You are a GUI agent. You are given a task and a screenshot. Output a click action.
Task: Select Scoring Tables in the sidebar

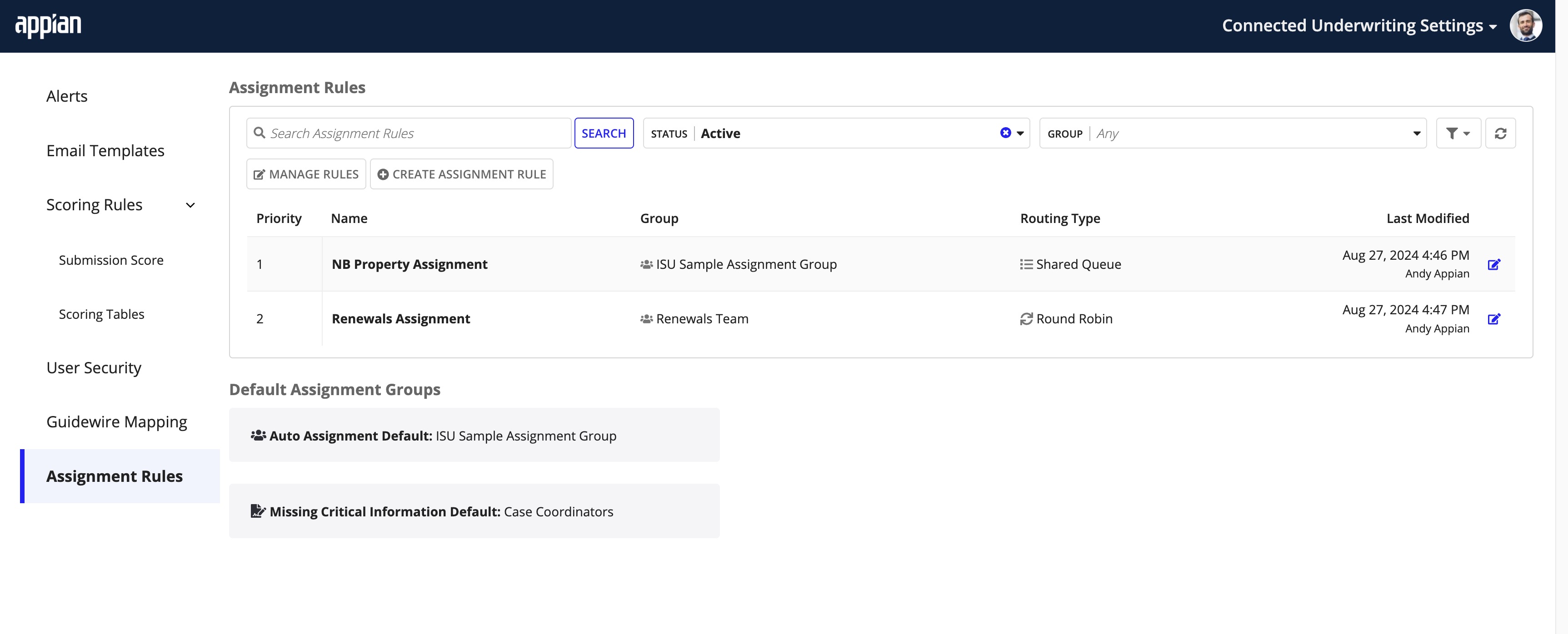pos(102,314)
